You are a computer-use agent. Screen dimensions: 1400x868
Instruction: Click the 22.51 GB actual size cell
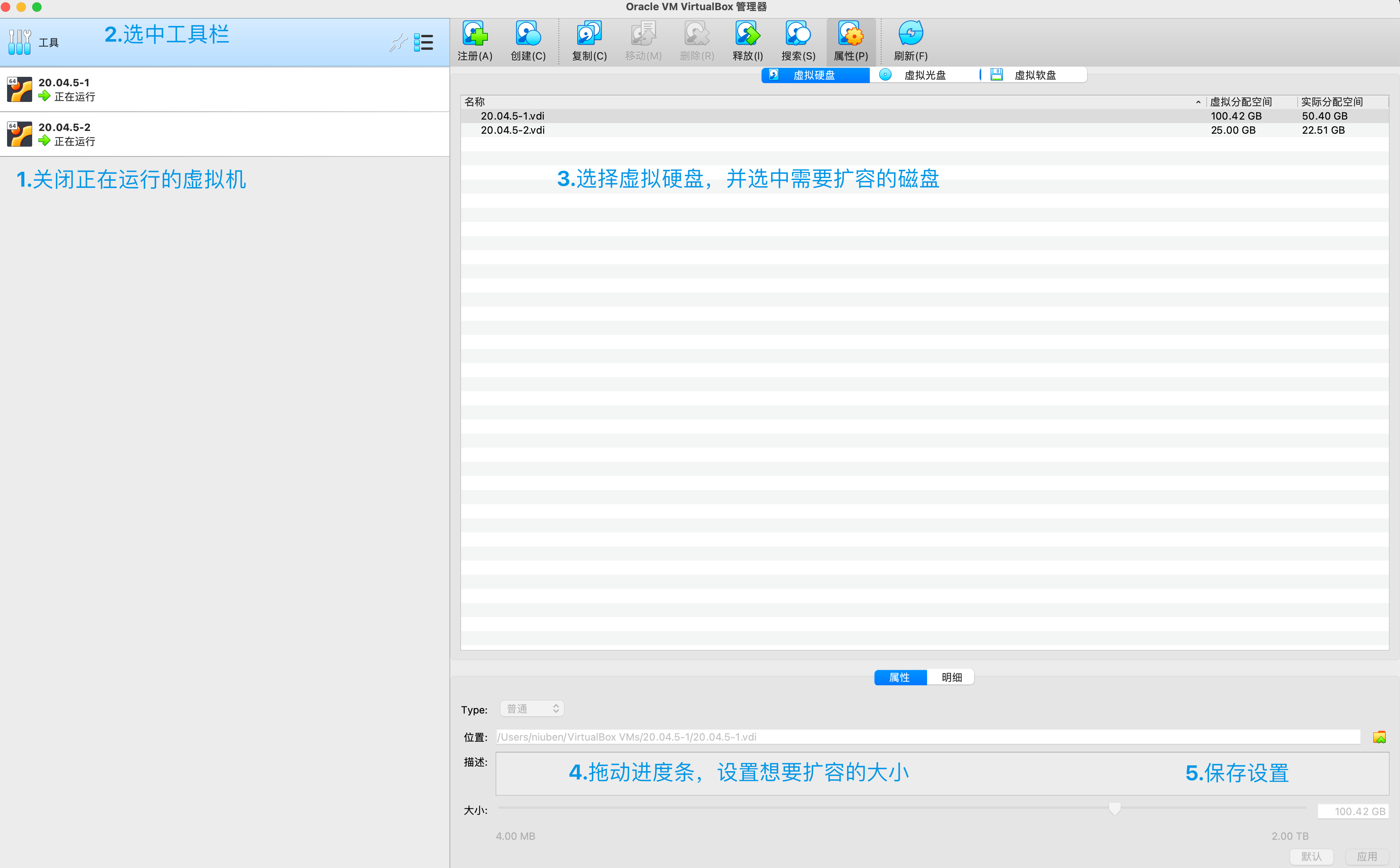[x=1323, y=130]
